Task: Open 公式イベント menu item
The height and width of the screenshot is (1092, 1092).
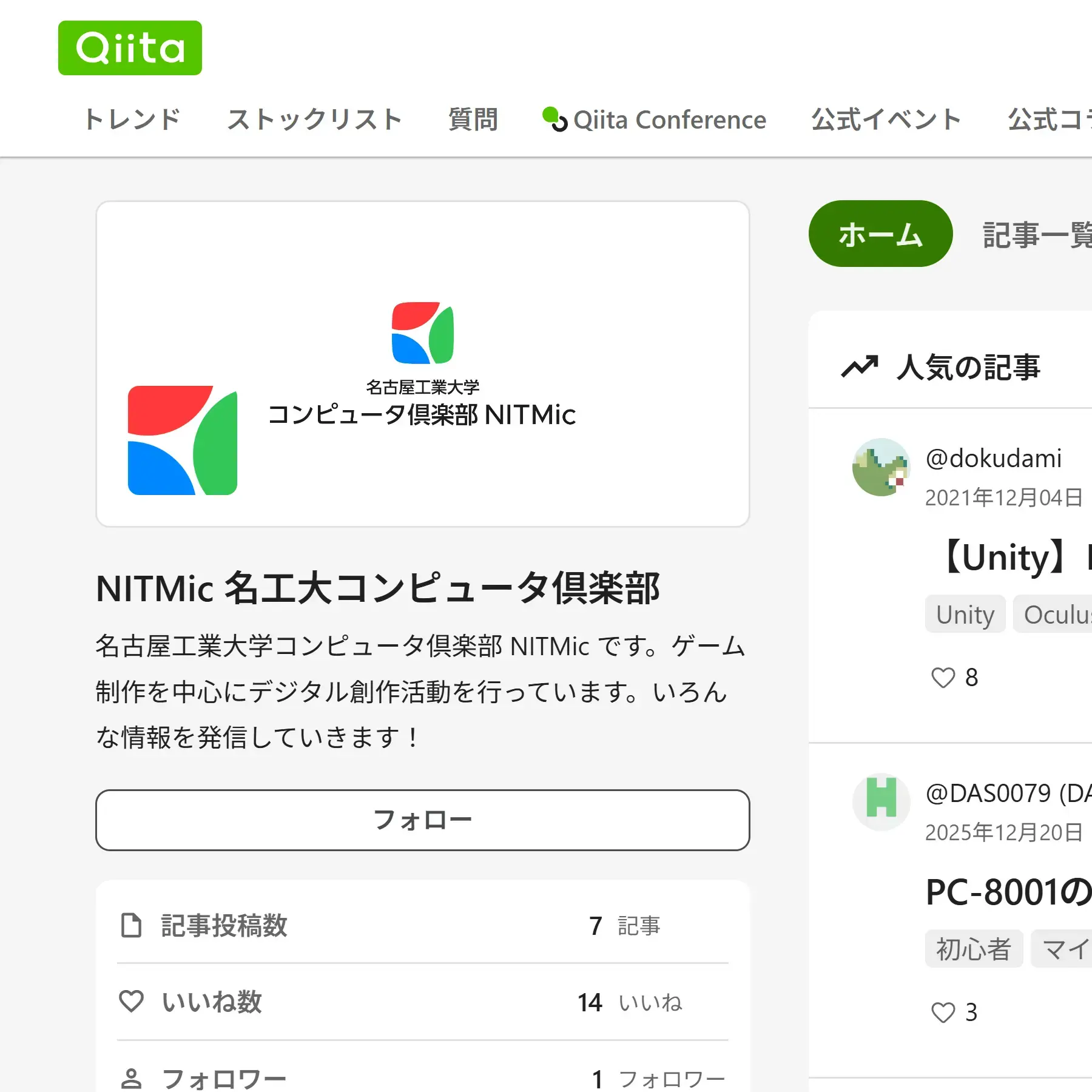Action: click(886, 120)
